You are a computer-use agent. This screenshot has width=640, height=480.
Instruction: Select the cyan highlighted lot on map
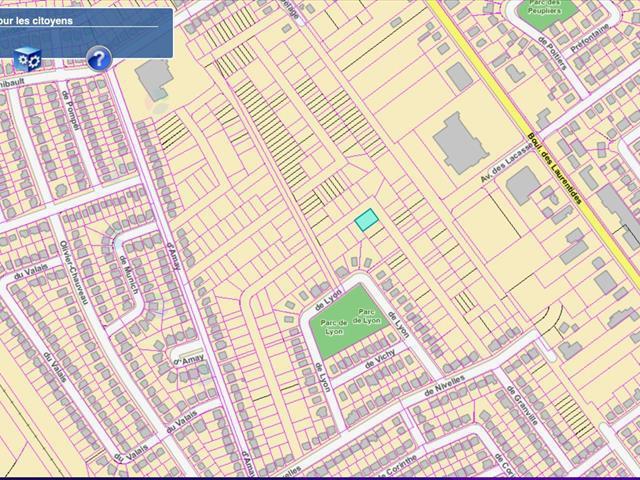tap(367, 220)
